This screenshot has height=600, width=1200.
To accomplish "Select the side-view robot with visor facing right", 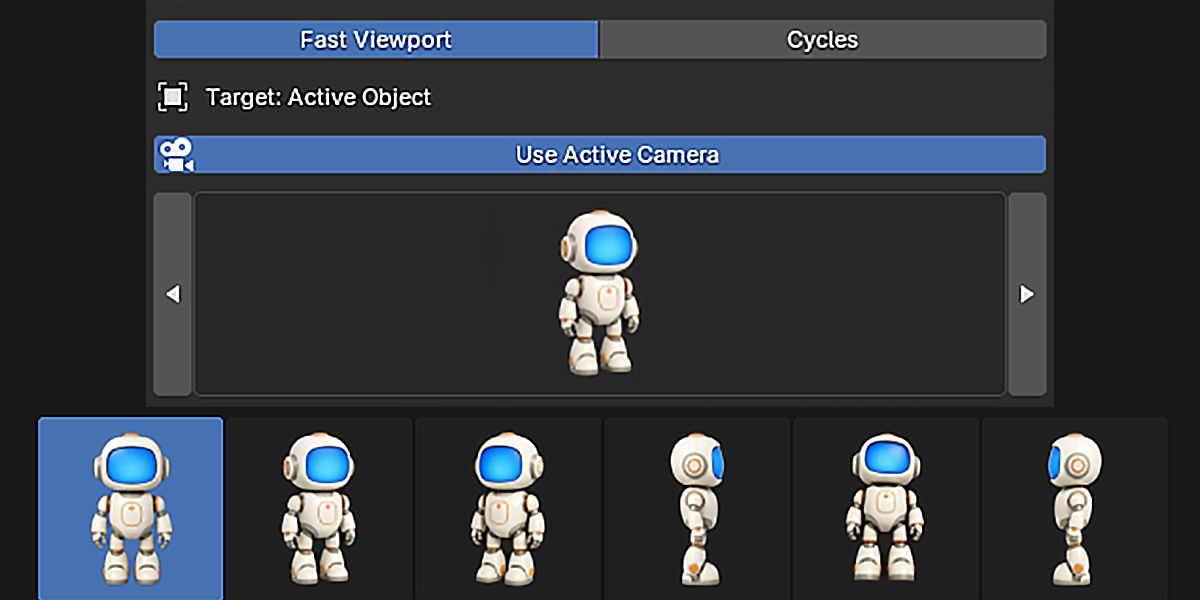I will 698,508.
